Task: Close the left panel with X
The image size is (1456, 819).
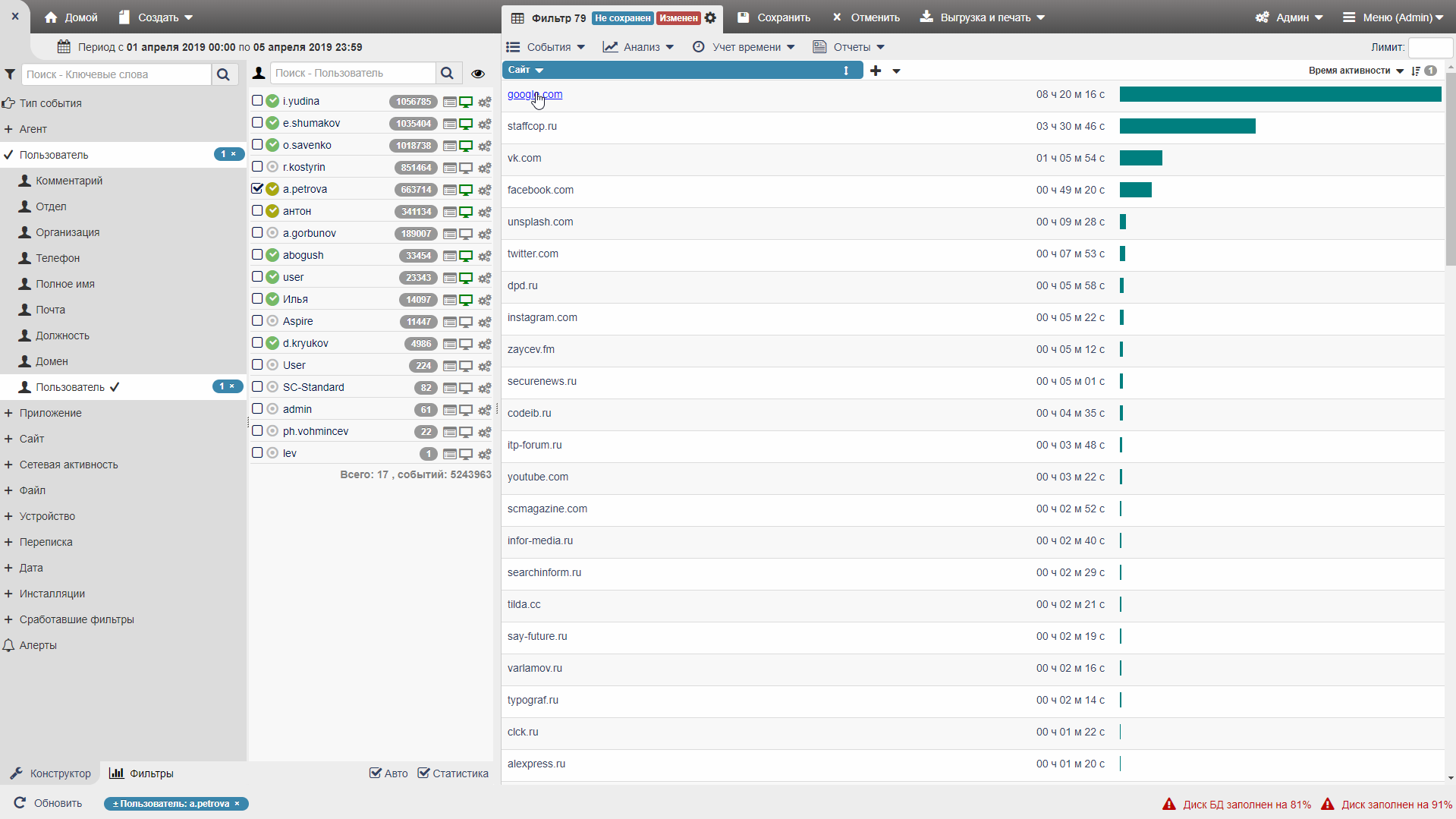Action: pos(15,16)
